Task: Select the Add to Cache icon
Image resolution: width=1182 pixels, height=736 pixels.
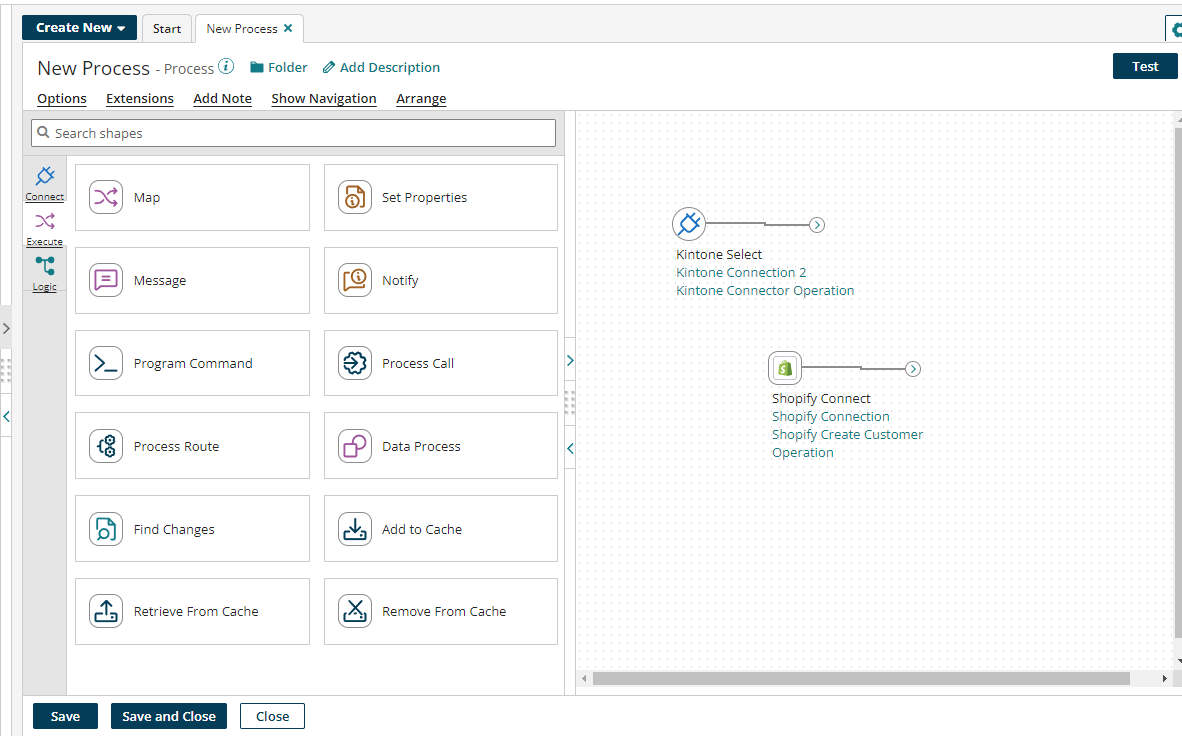Action: (x=355, y=529)
